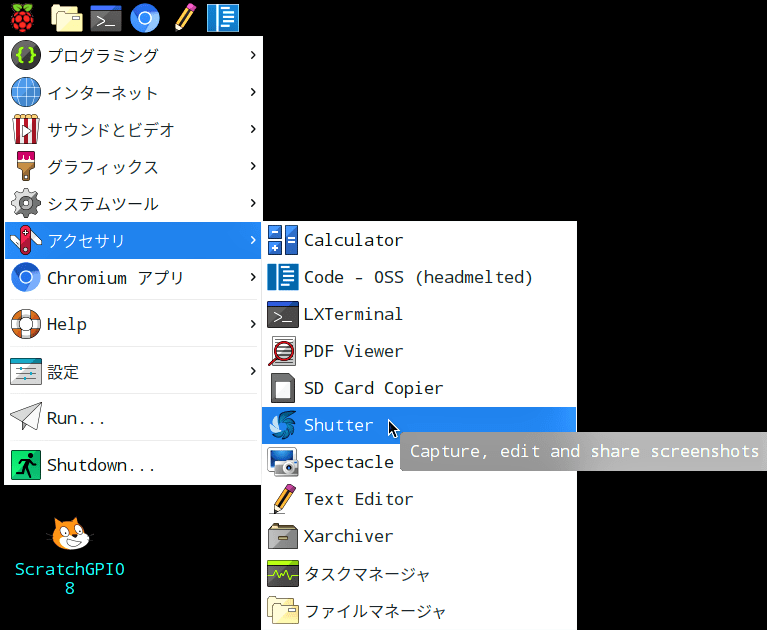Viewport: 767px width, 630px height.
Task: Open Spectacle entry
Action: point(419,462)
